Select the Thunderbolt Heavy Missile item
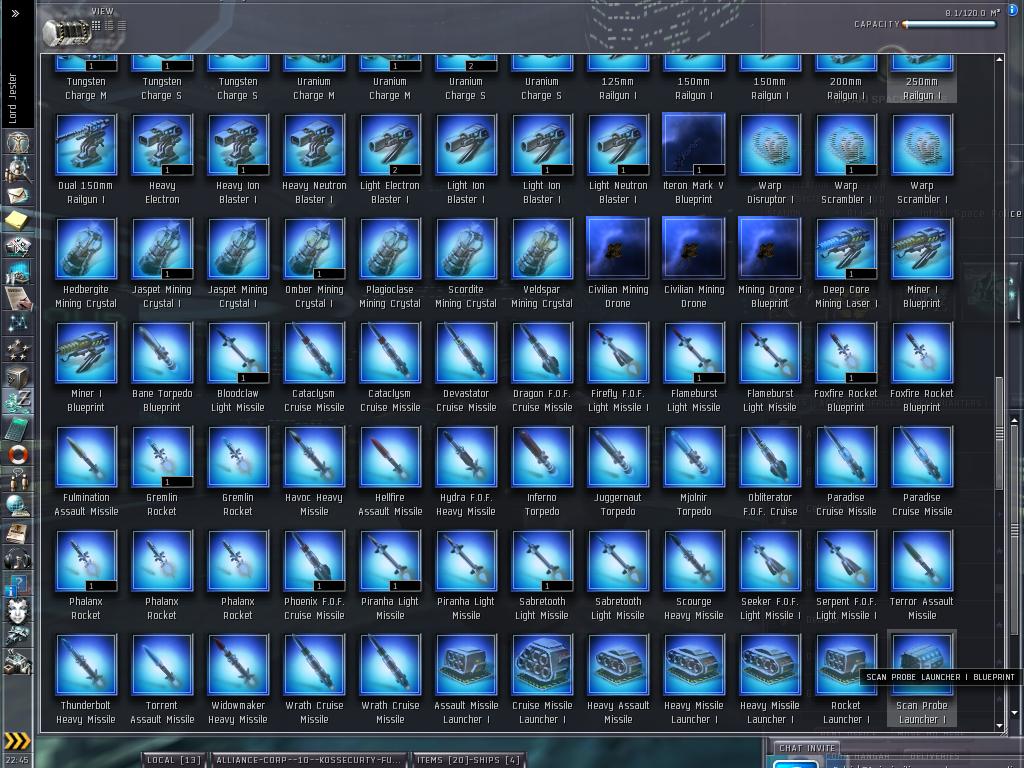This screenshot has height=768, width=1024. click(86, 680)
